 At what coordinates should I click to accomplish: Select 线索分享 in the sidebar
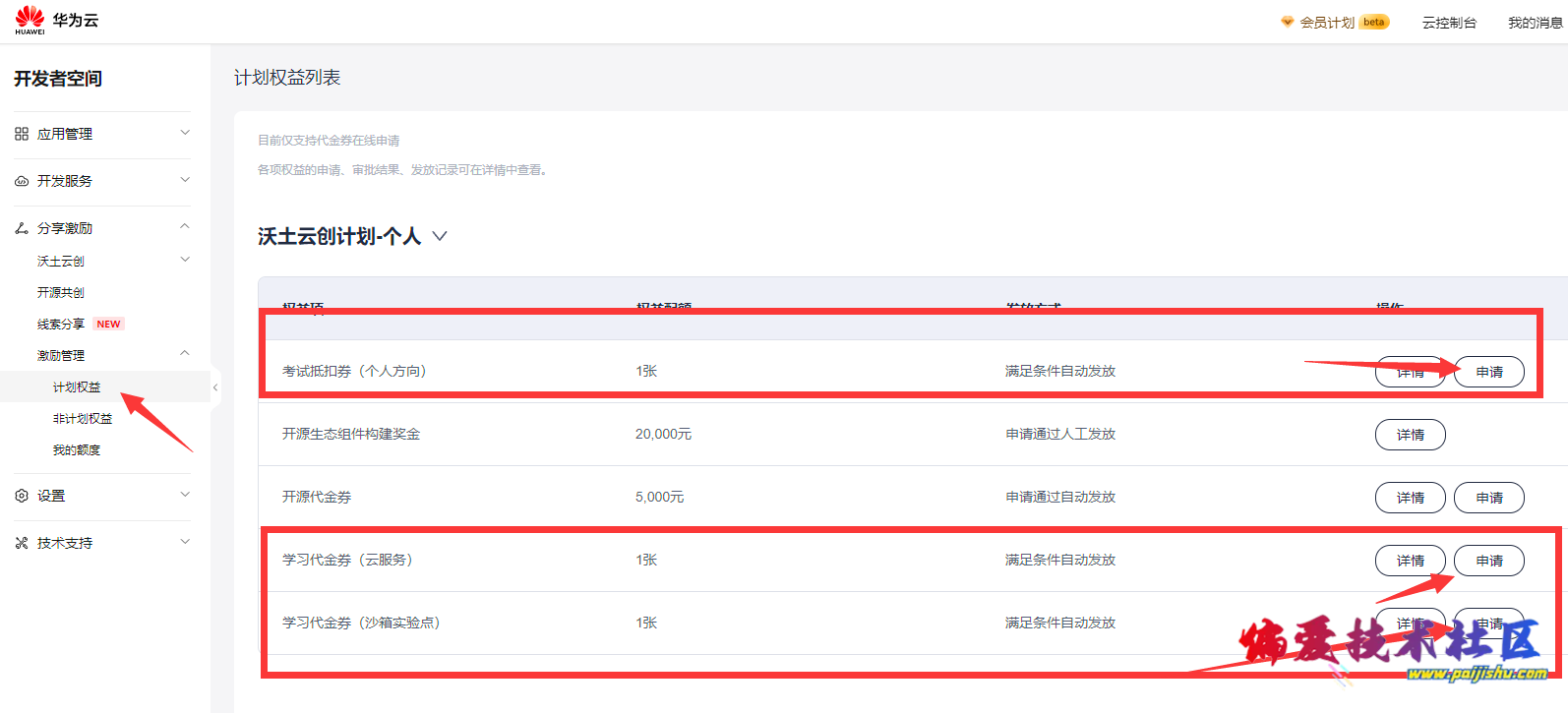coord(61,324)
